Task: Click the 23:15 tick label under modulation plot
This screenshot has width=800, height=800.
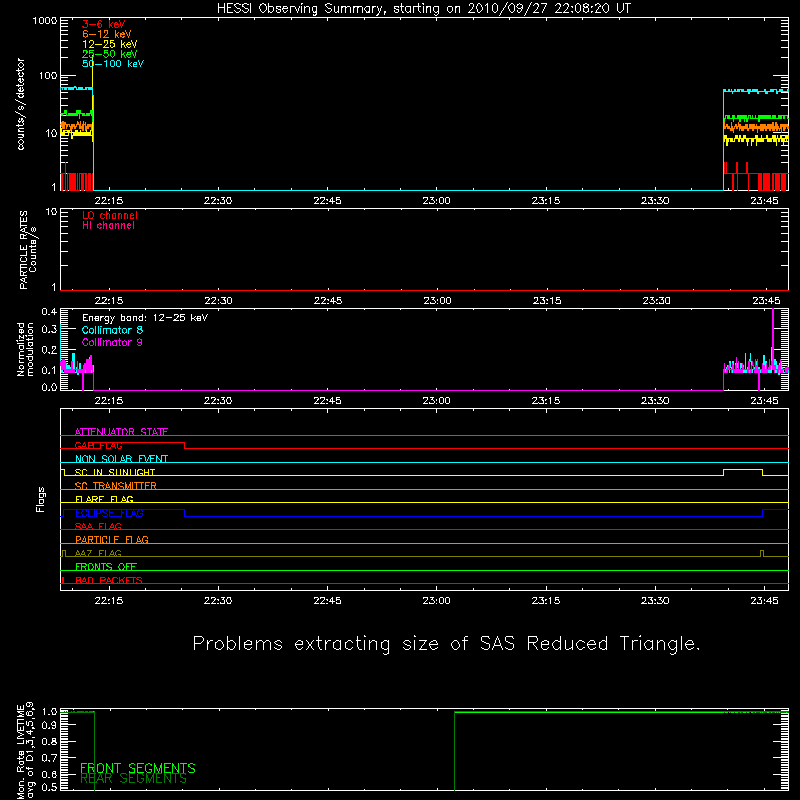Action: [546, 401]
